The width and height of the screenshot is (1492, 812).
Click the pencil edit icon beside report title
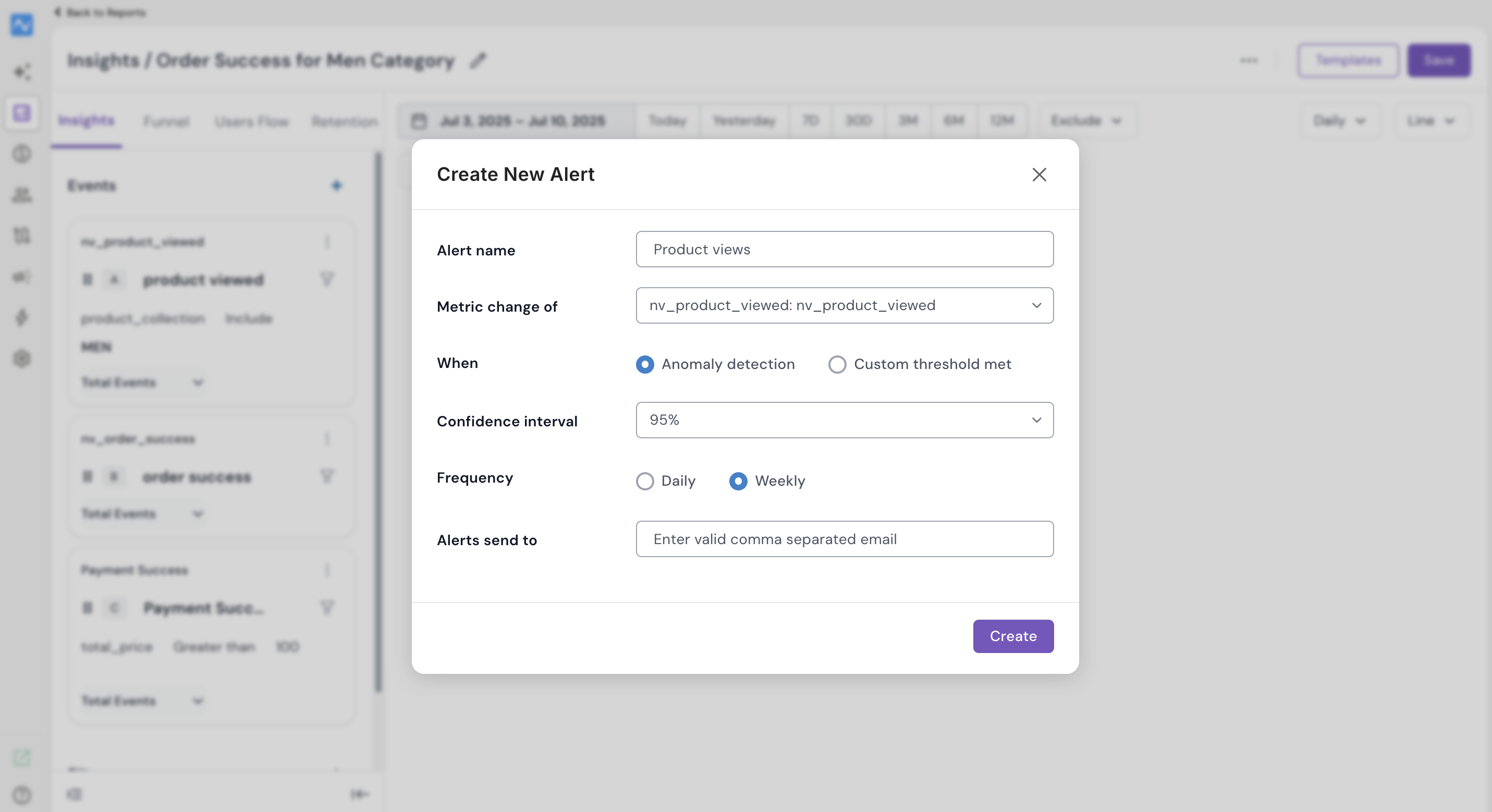pos(478,60)
